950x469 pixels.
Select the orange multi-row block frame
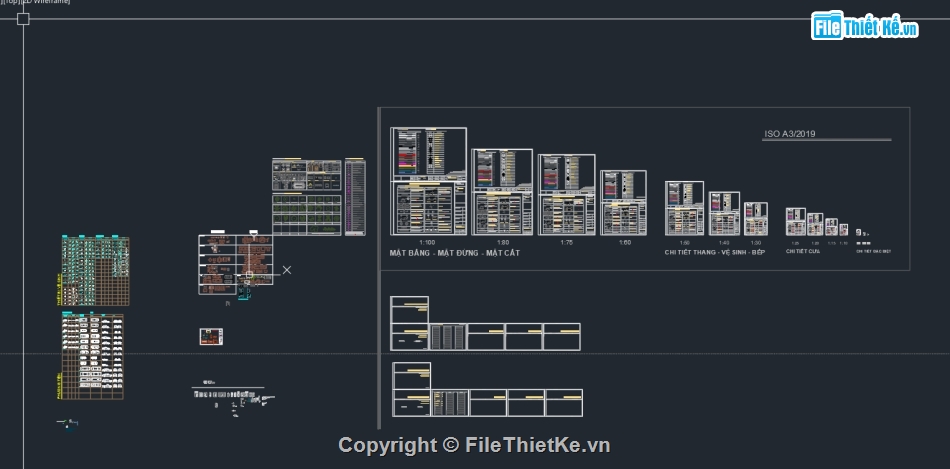click(236, 264)
